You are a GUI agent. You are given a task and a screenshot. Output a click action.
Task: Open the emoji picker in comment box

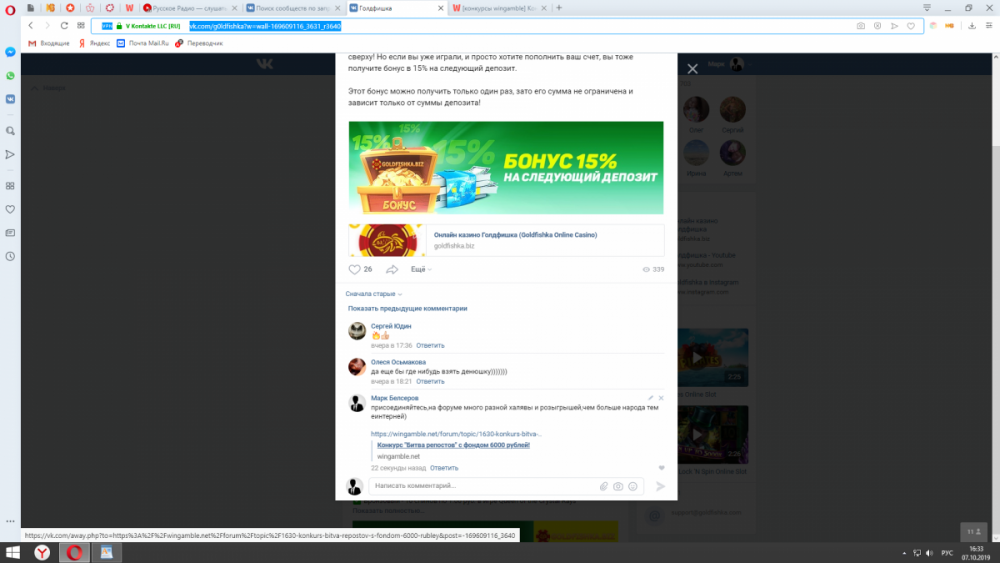coord(633,486)
